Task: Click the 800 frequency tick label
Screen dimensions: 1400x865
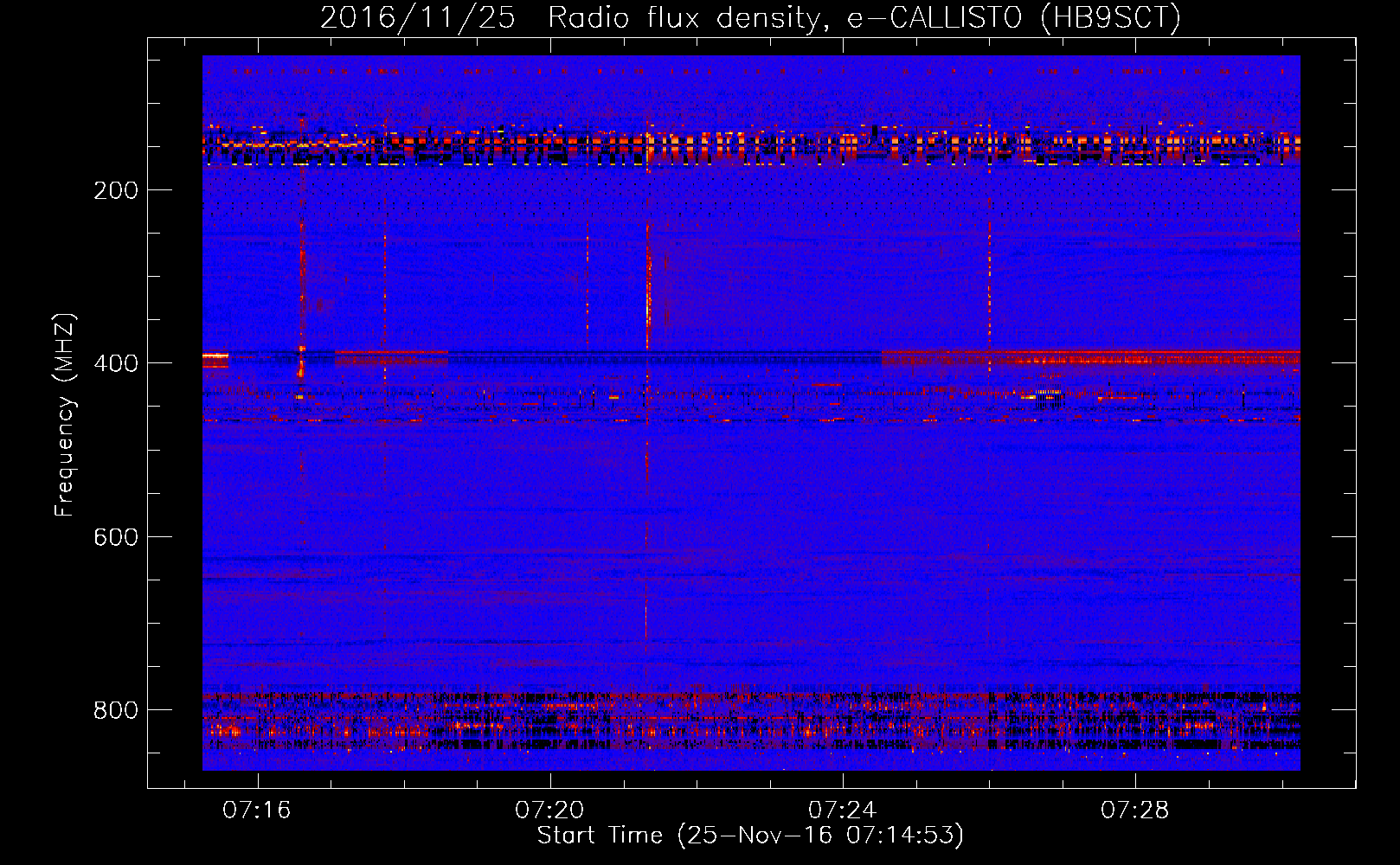Action: click(116, 710)
